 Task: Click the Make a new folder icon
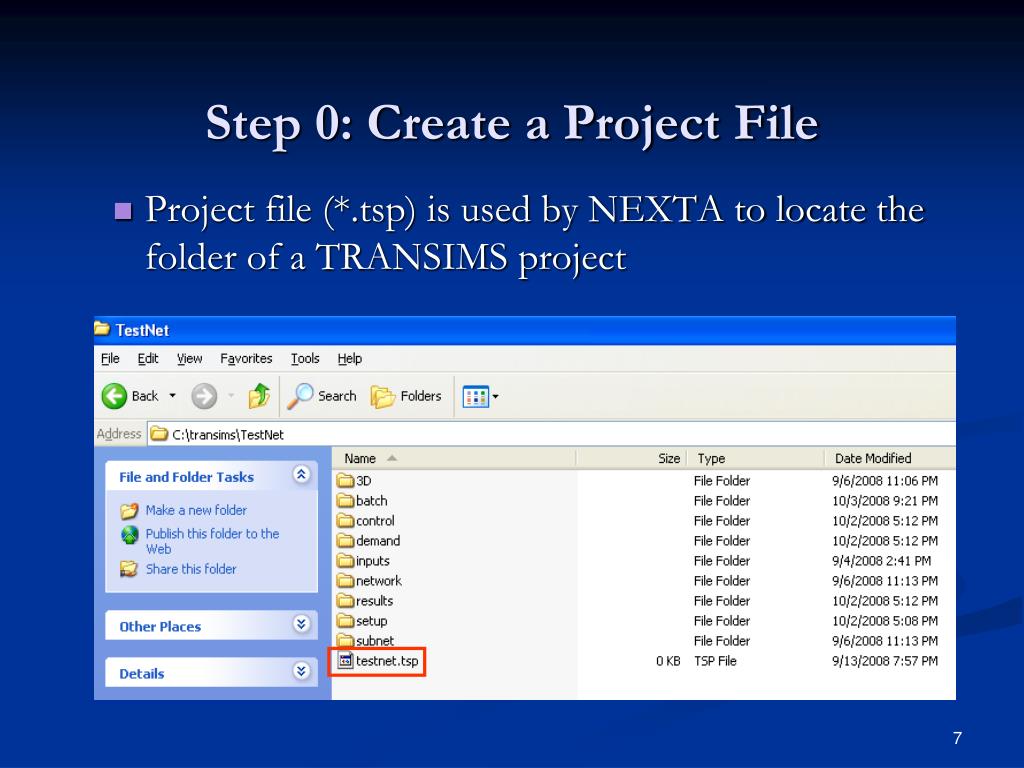click(129, 511)
